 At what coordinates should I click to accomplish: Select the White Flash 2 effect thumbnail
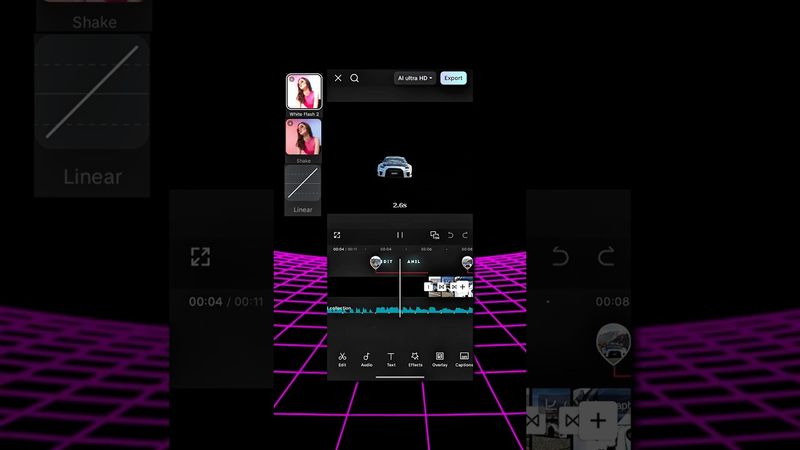click(304, 91)
